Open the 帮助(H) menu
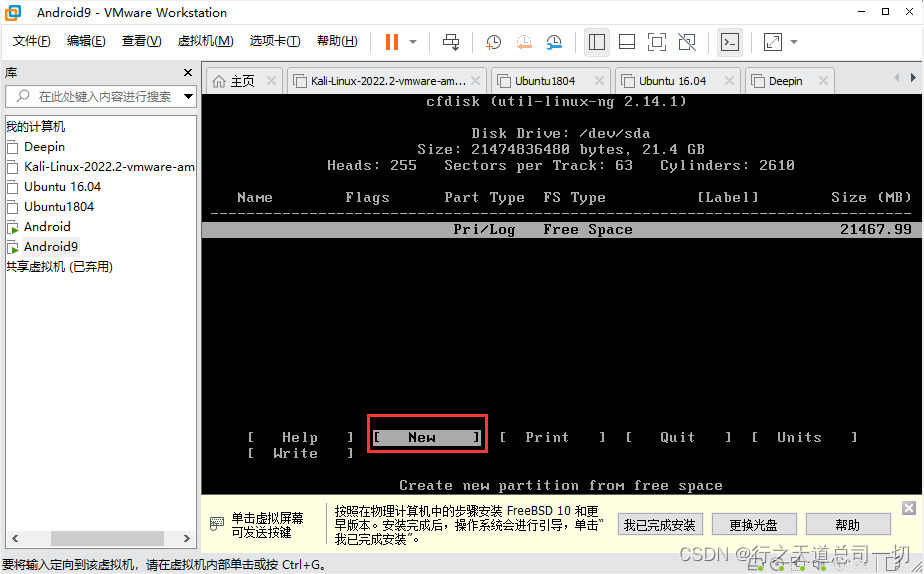 (337, 41)
